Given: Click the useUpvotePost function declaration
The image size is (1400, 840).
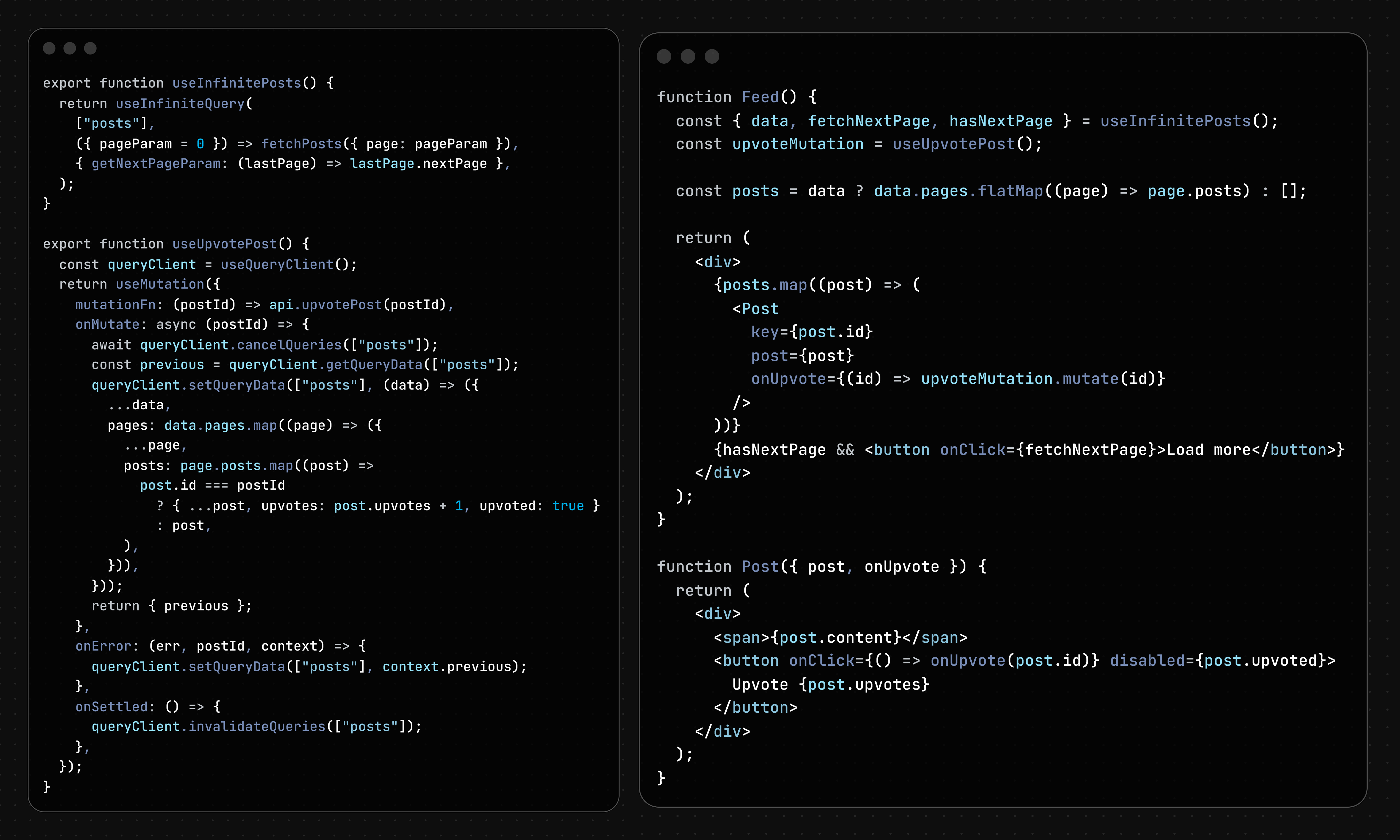Looking at the screenshot, I should click(224, 244).
